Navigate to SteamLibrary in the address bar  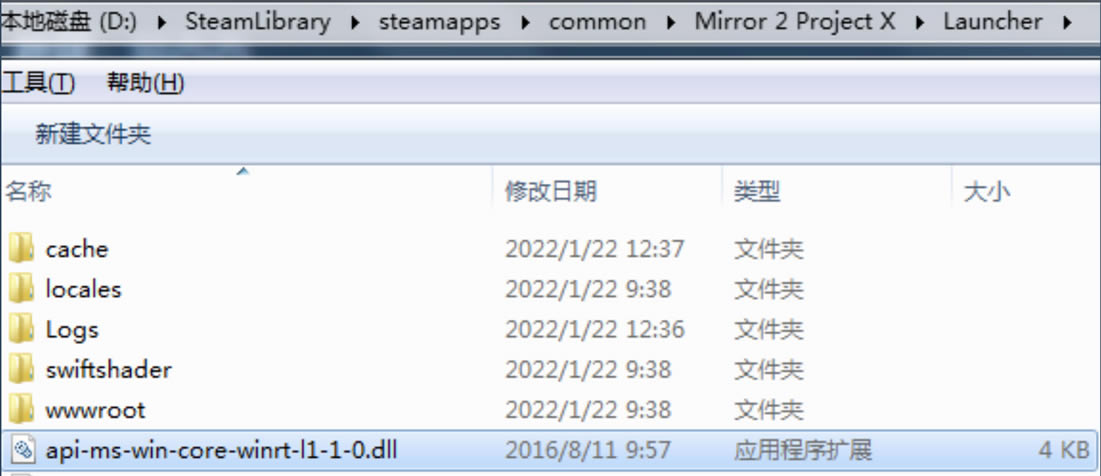(258, 22)
